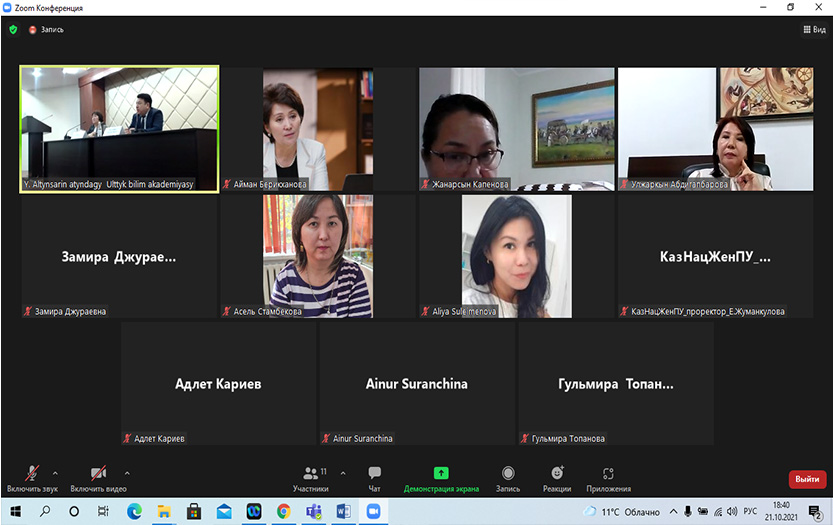
Task: Open the Chat (Чат) panel
Action: click(374, 477)
